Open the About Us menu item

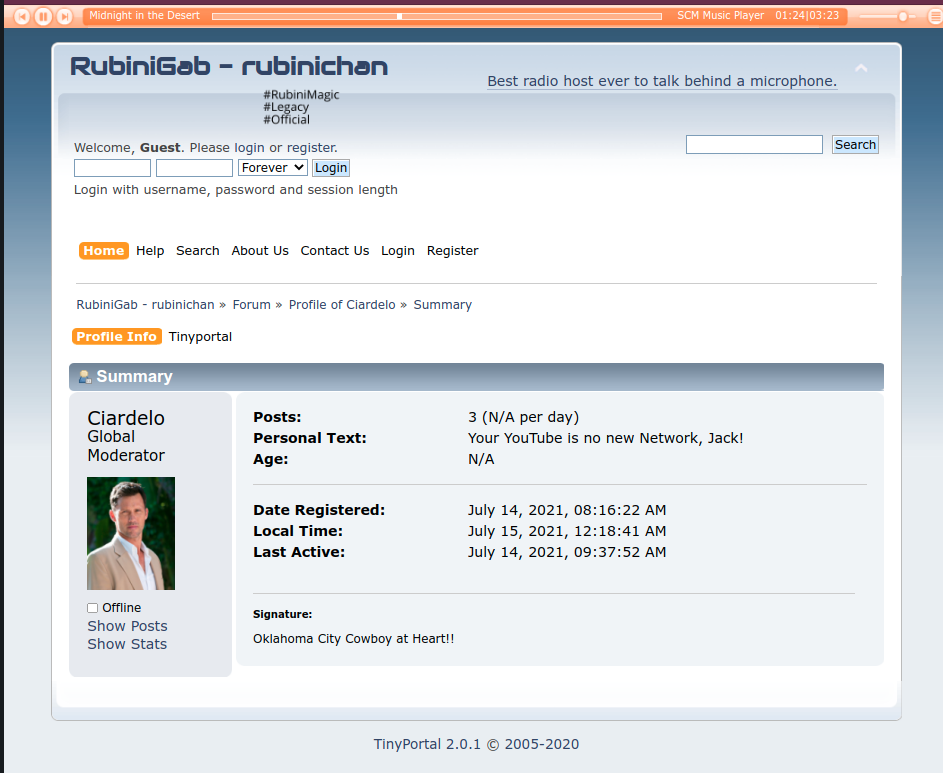pos(260,251)
